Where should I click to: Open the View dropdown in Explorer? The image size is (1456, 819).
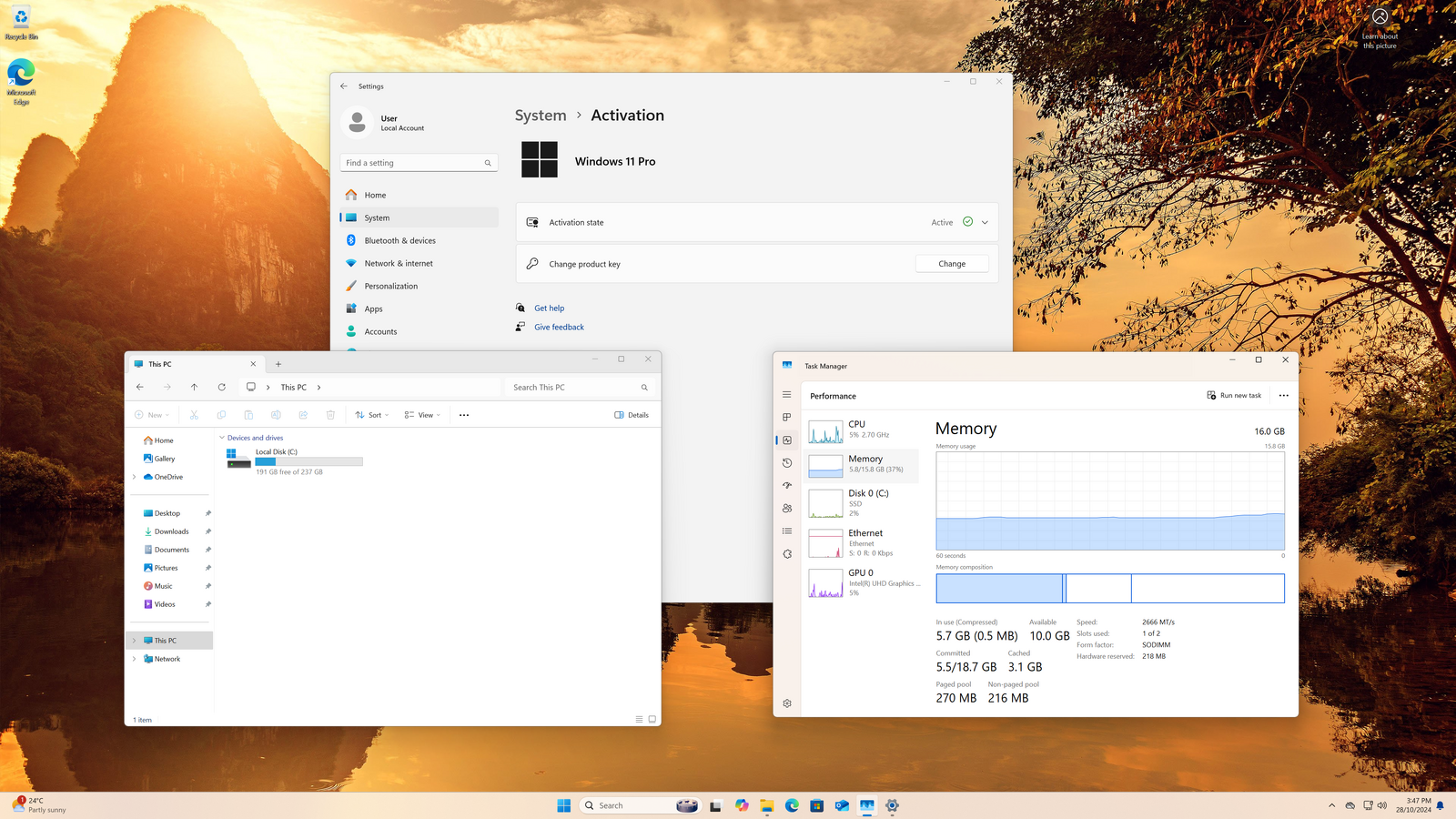[x=422, y=415]
